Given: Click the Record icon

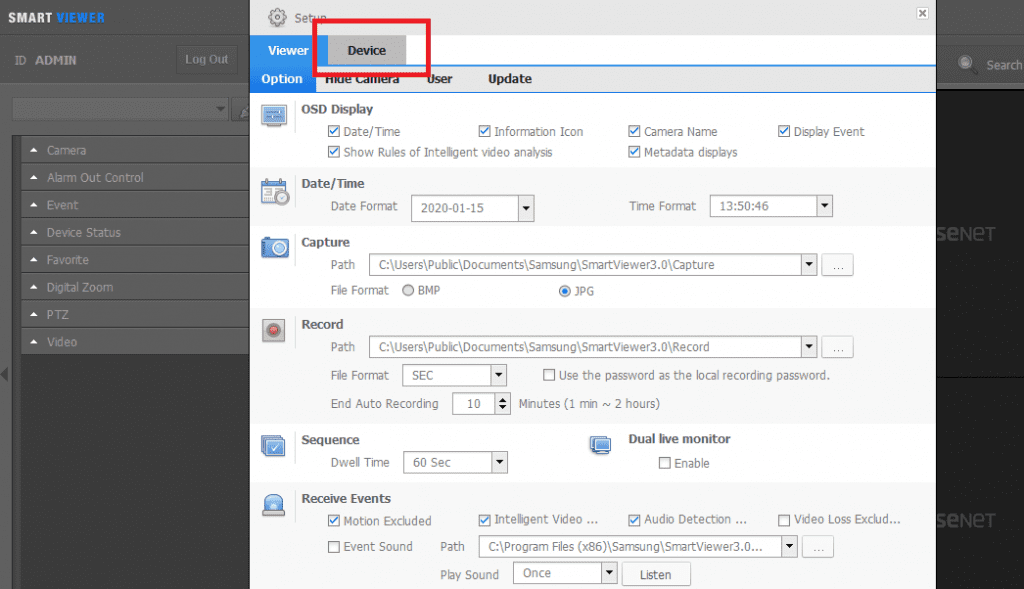Looking at the screenshot, I should pyautogui.click(x=274, y=330).
